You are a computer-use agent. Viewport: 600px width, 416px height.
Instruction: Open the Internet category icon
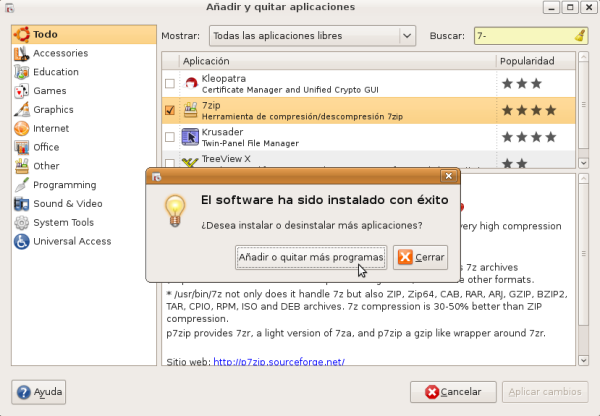pos(21,129)
